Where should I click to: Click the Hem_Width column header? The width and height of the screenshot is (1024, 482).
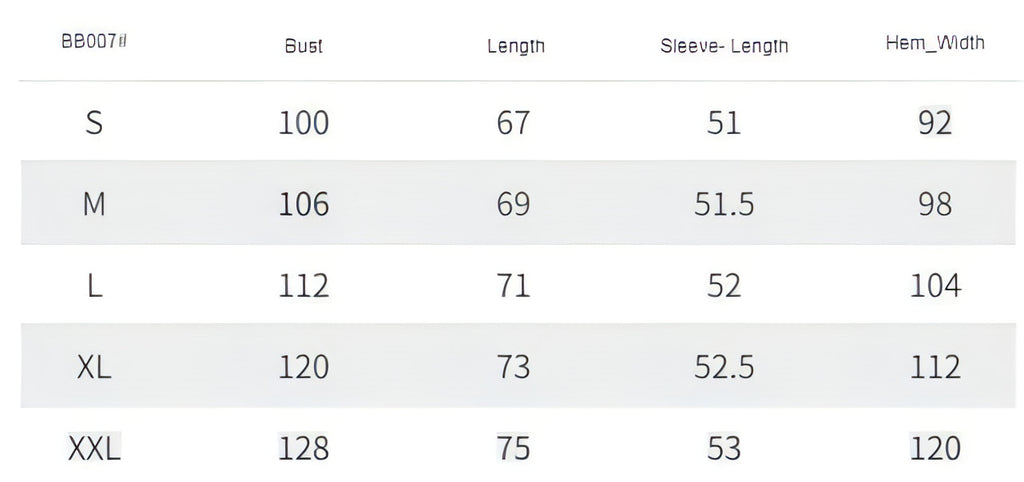[x=935, y=43]
